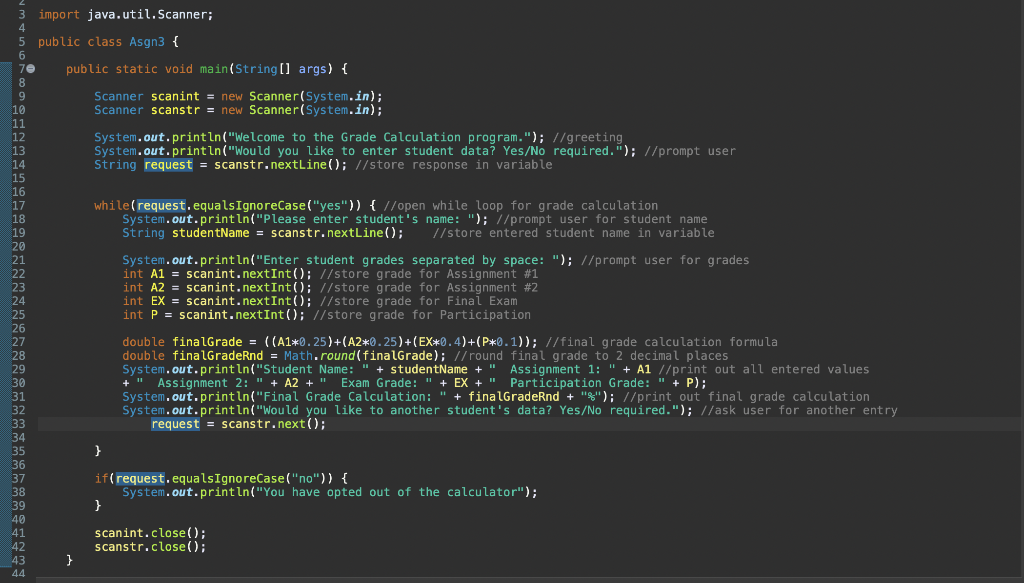
Task: Click the italic 'round' method call
Action: click(337, 356)
